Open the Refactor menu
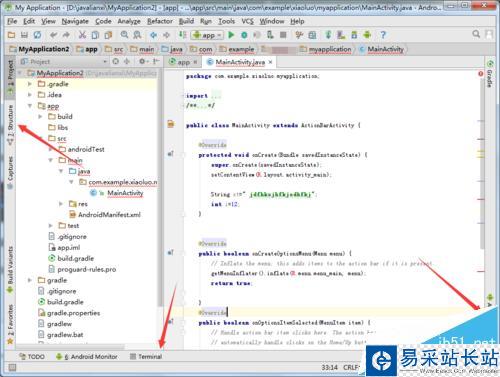The height and width of the screenshot is (377, 500). [160, 21]
